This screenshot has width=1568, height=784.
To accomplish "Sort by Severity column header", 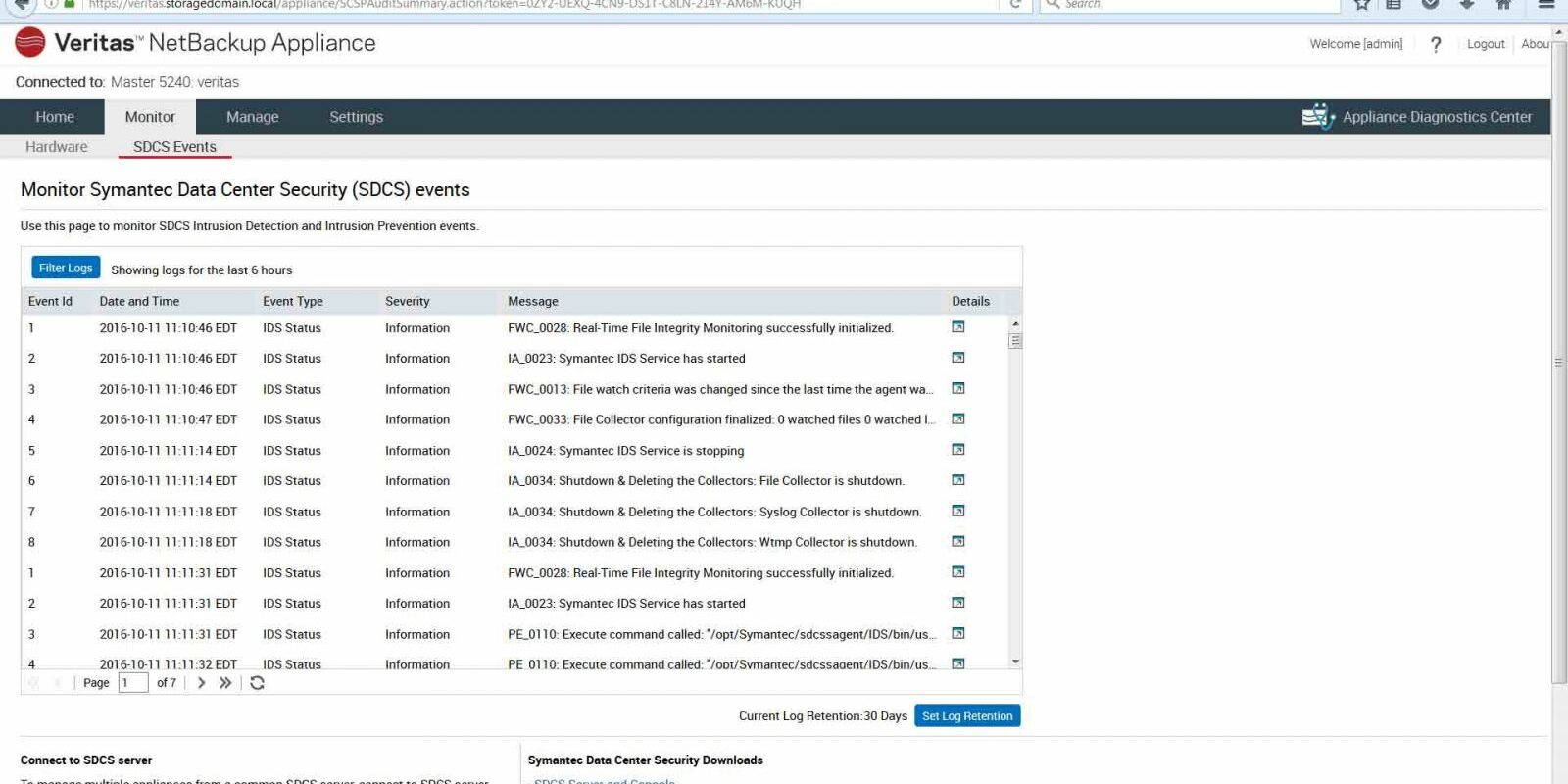I will [x=408, y=301].
